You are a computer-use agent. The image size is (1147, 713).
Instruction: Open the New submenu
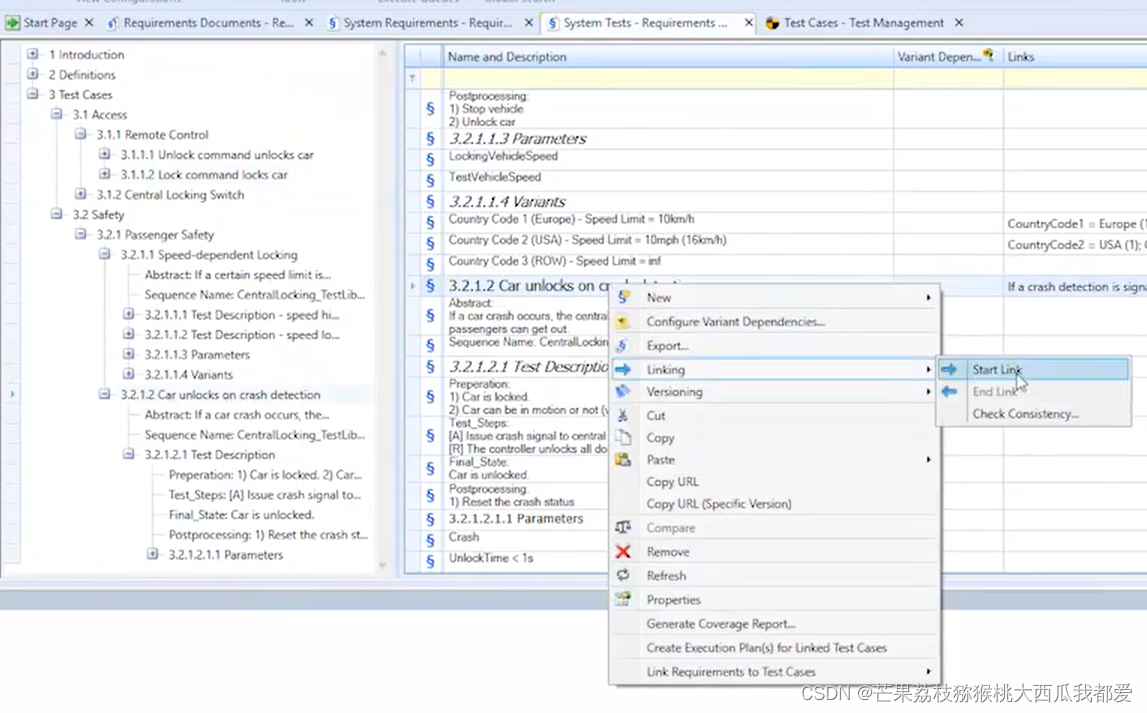(x=775, y=298)
